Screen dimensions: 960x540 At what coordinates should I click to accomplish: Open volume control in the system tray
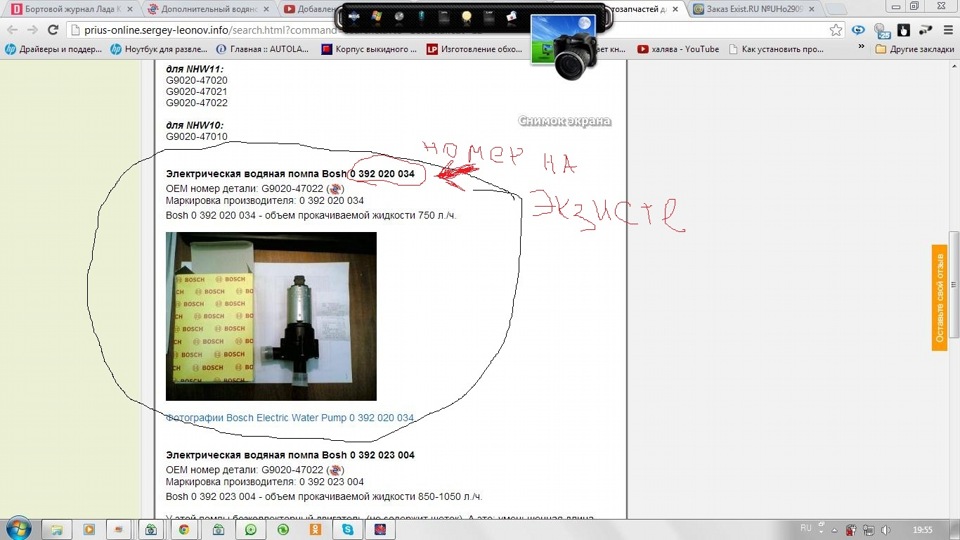click(x=886, y=530)
